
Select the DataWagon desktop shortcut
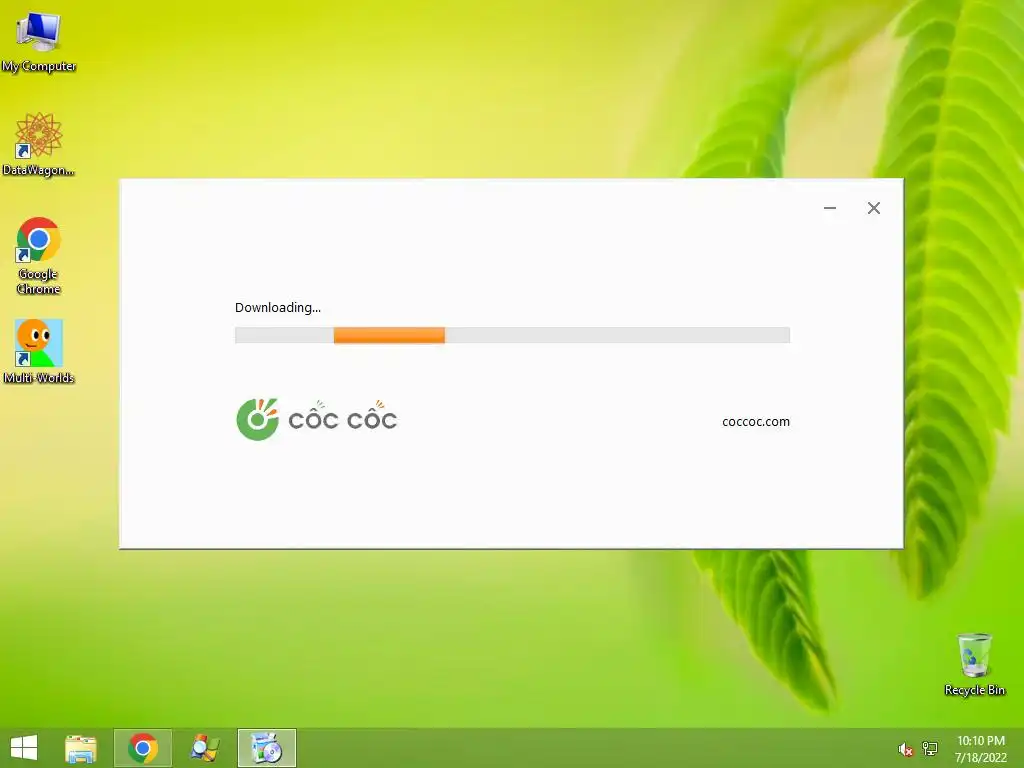coord(39,144)
